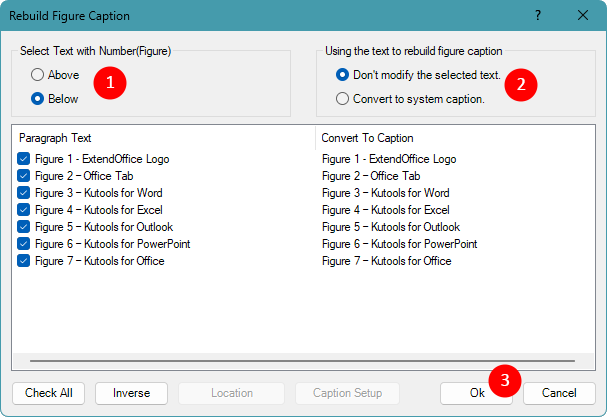Click the Paragraph Text column header
The height and width of the screenshot is (417, 607).
[164, 138]
